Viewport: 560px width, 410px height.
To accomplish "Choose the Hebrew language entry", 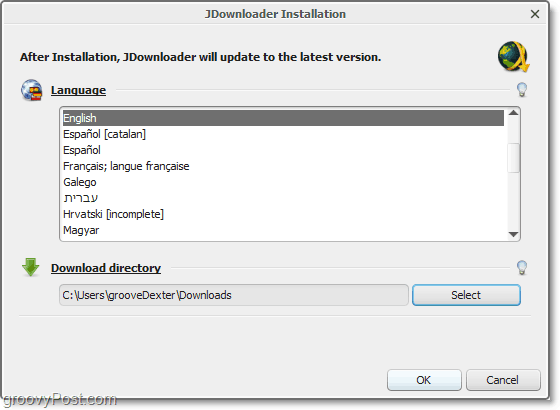I will coord(283,198).
